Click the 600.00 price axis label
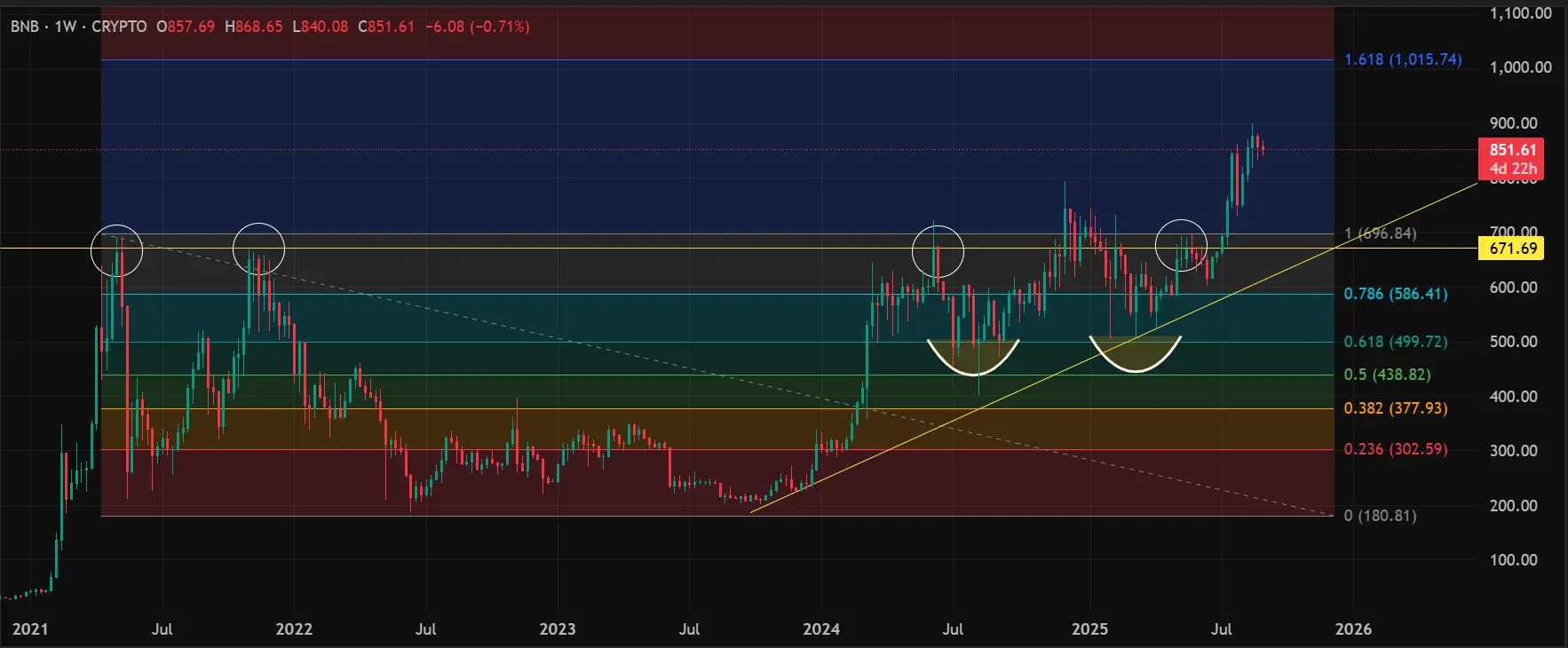Screen dimensions: 1568x648 (x=1514, y=288)
